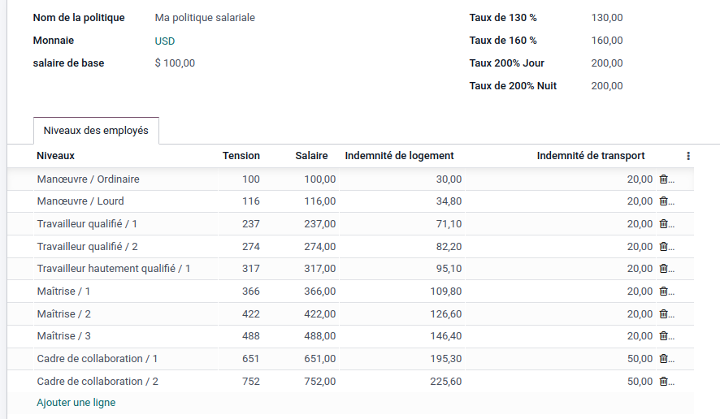Trash the Maîtrise / 3 row

664,336
